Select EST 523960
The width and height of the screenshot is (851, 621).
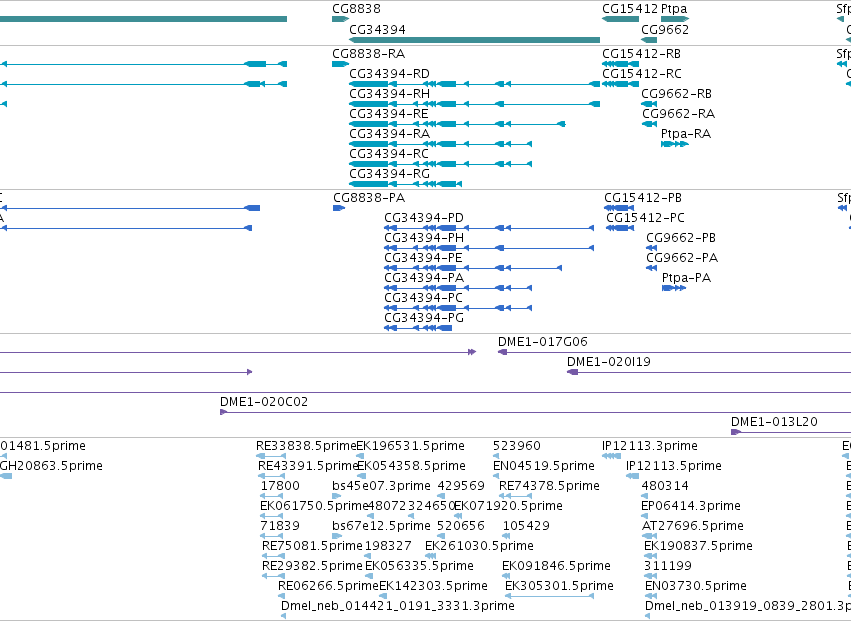[517, 446]
